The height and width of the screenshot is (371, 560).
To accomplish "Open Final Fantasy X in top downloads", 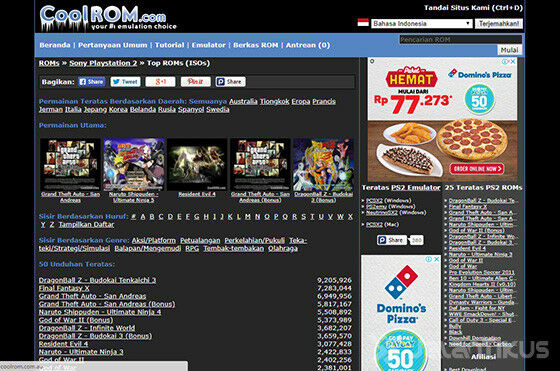I will [64, 288].
